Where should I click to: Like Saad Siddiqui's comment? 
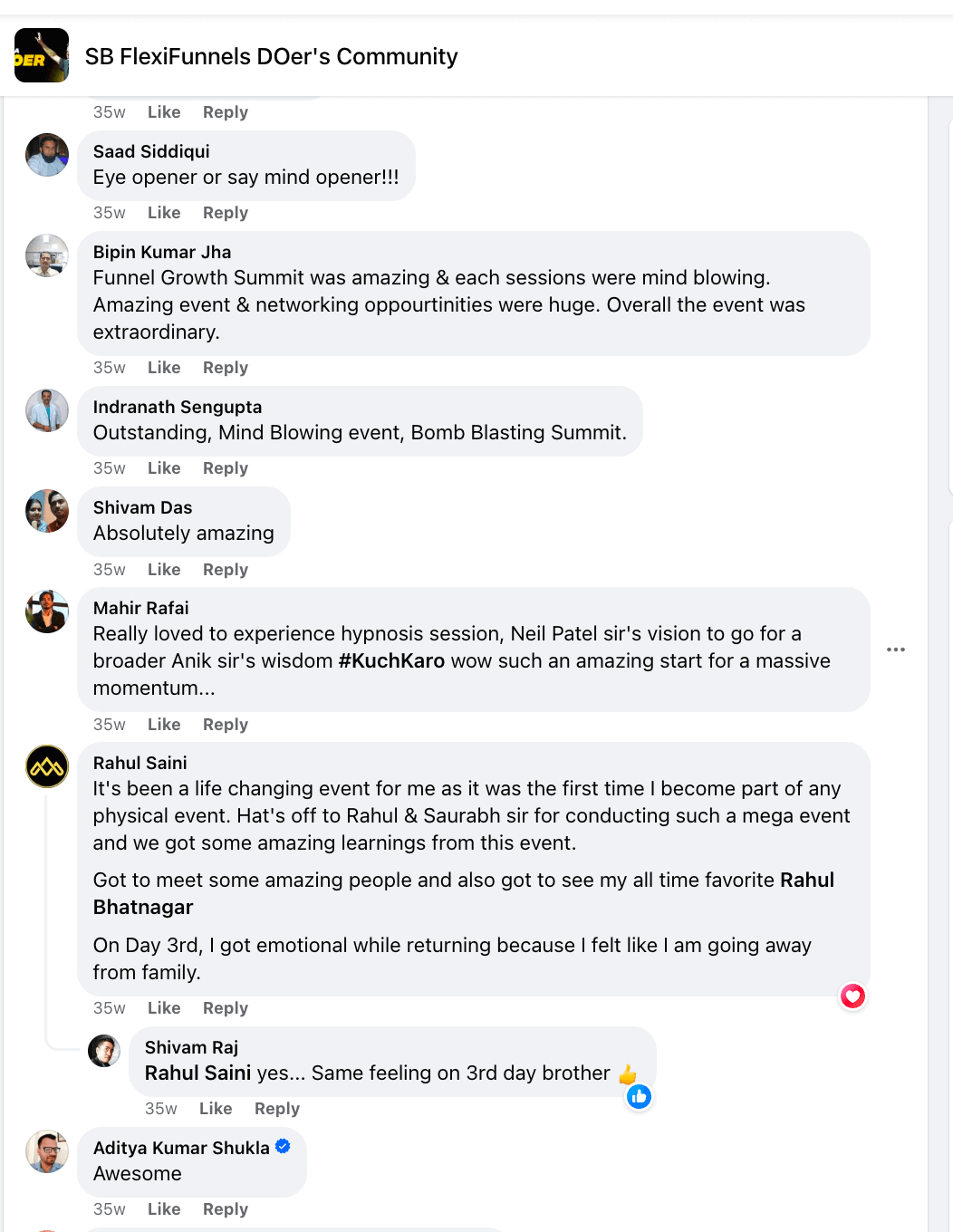click(164, 213)
